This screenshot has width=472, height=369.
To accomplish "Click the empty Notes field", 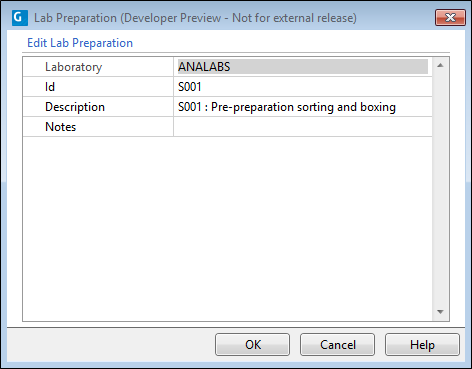I will click(x=303, y=127).
